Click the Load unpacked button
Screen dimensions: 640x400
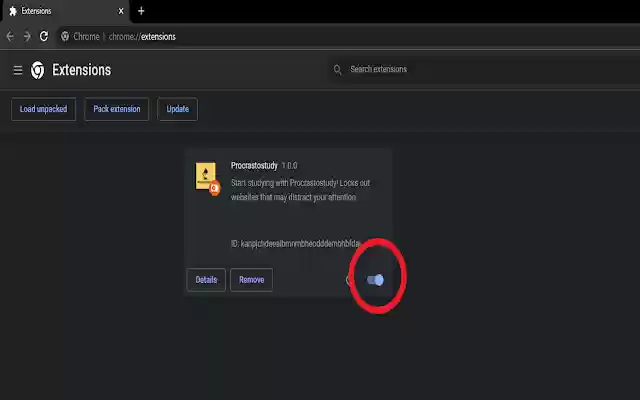coord(43,109)
